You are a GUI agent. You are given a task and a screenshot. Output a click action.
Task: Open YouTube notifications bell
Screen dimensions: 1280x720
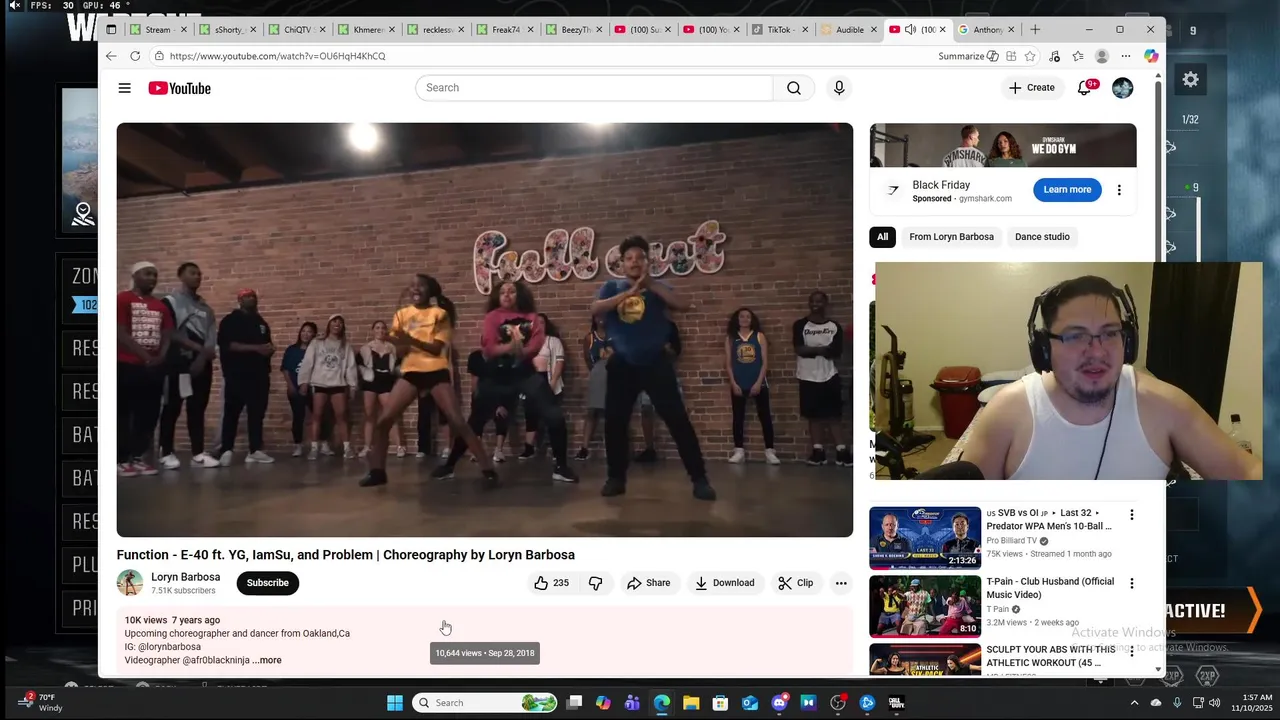(x=1084, y=88)
